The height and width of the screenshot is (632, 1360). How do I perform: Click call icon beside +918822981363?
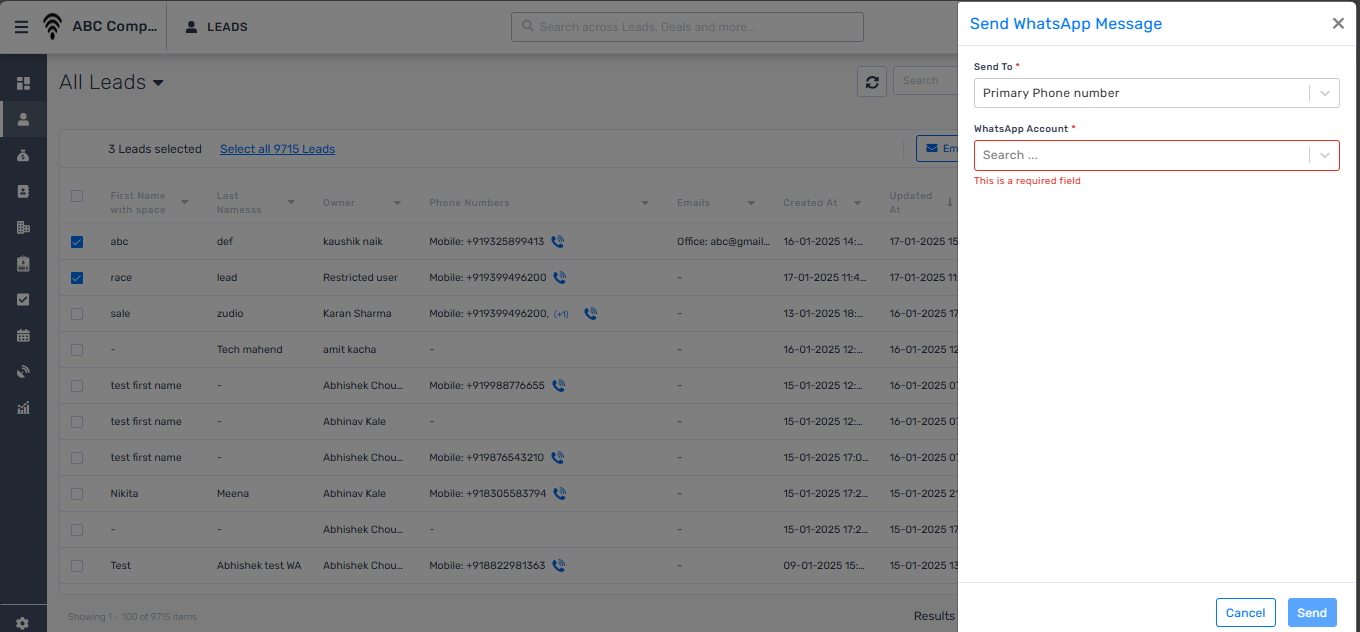coord(559,565)
